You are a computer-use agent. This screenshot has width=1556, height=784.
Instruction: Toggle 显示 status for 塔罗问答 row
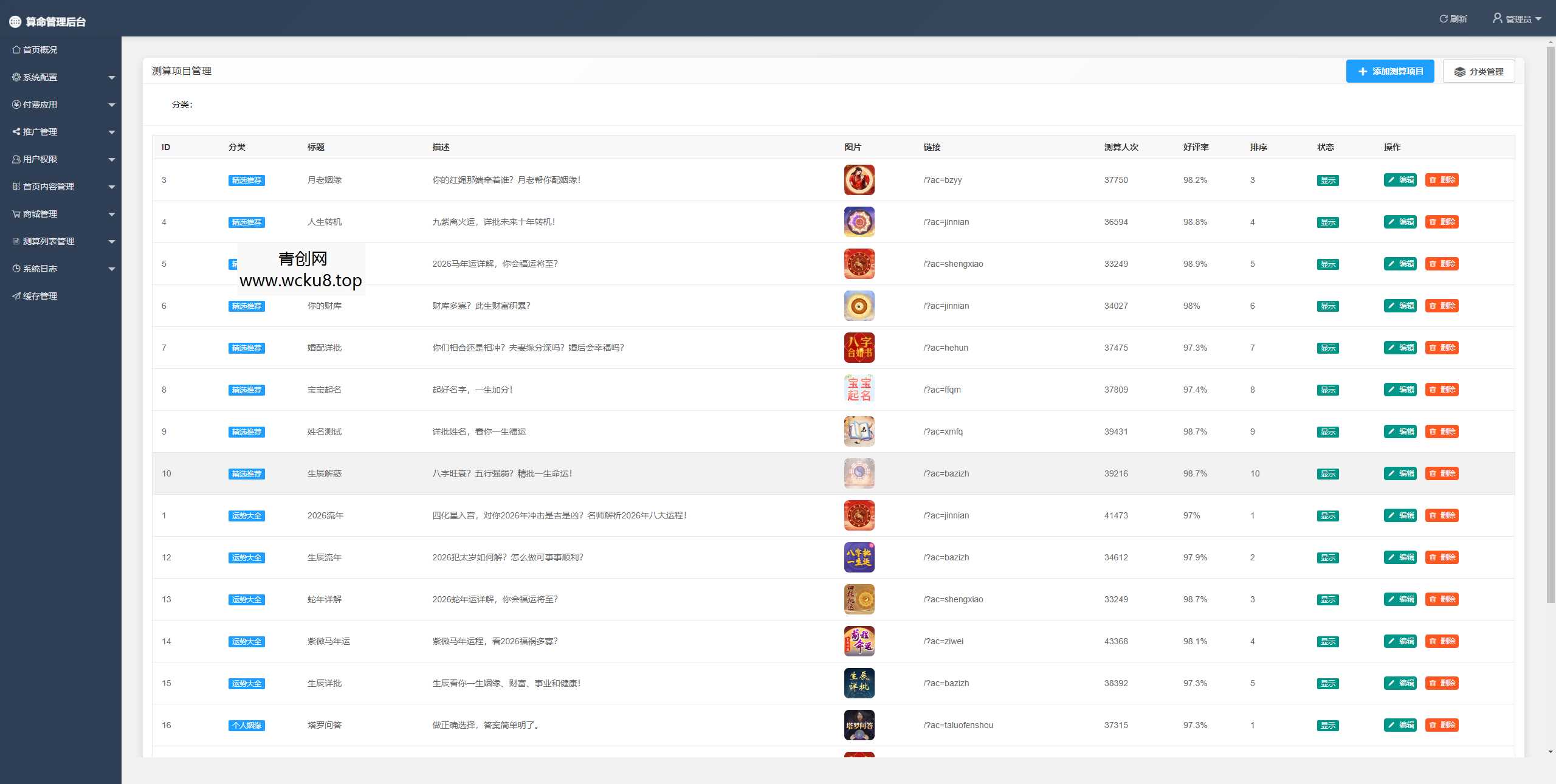[1327, 726]
